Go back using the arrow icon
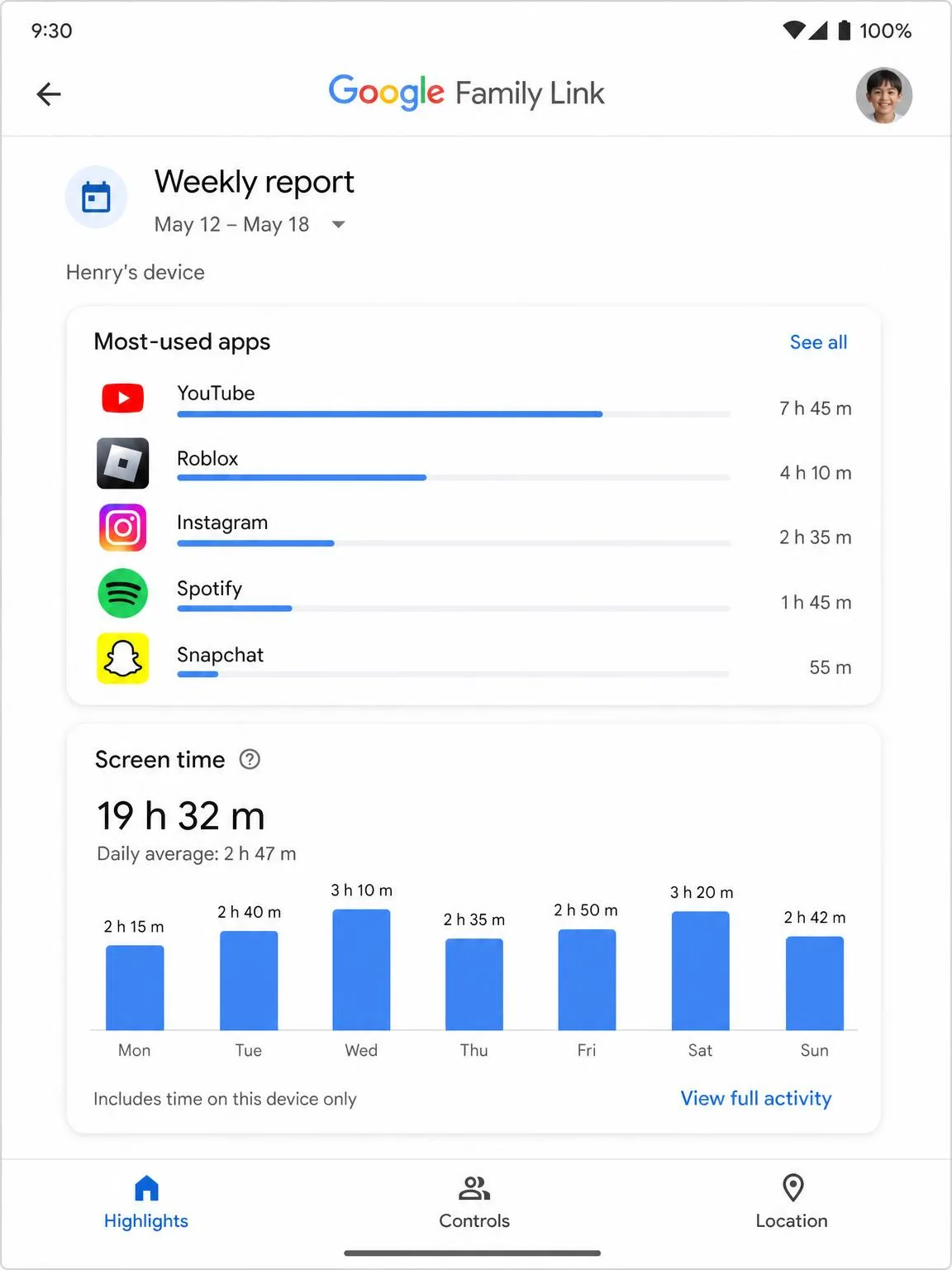 (49, 94)
